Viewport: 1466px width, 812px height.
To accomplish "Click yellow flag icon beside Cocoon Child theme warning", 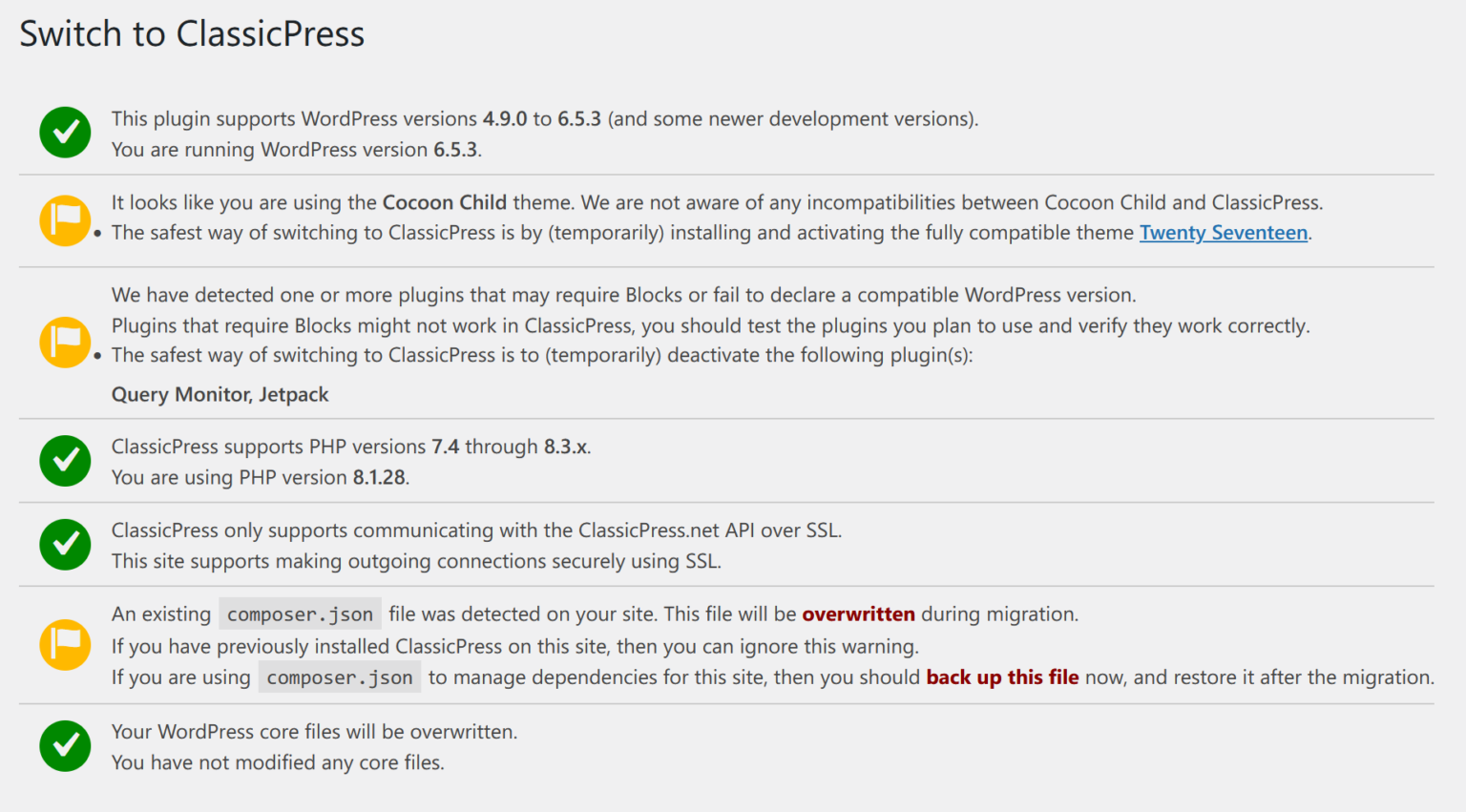I will 65,219.
